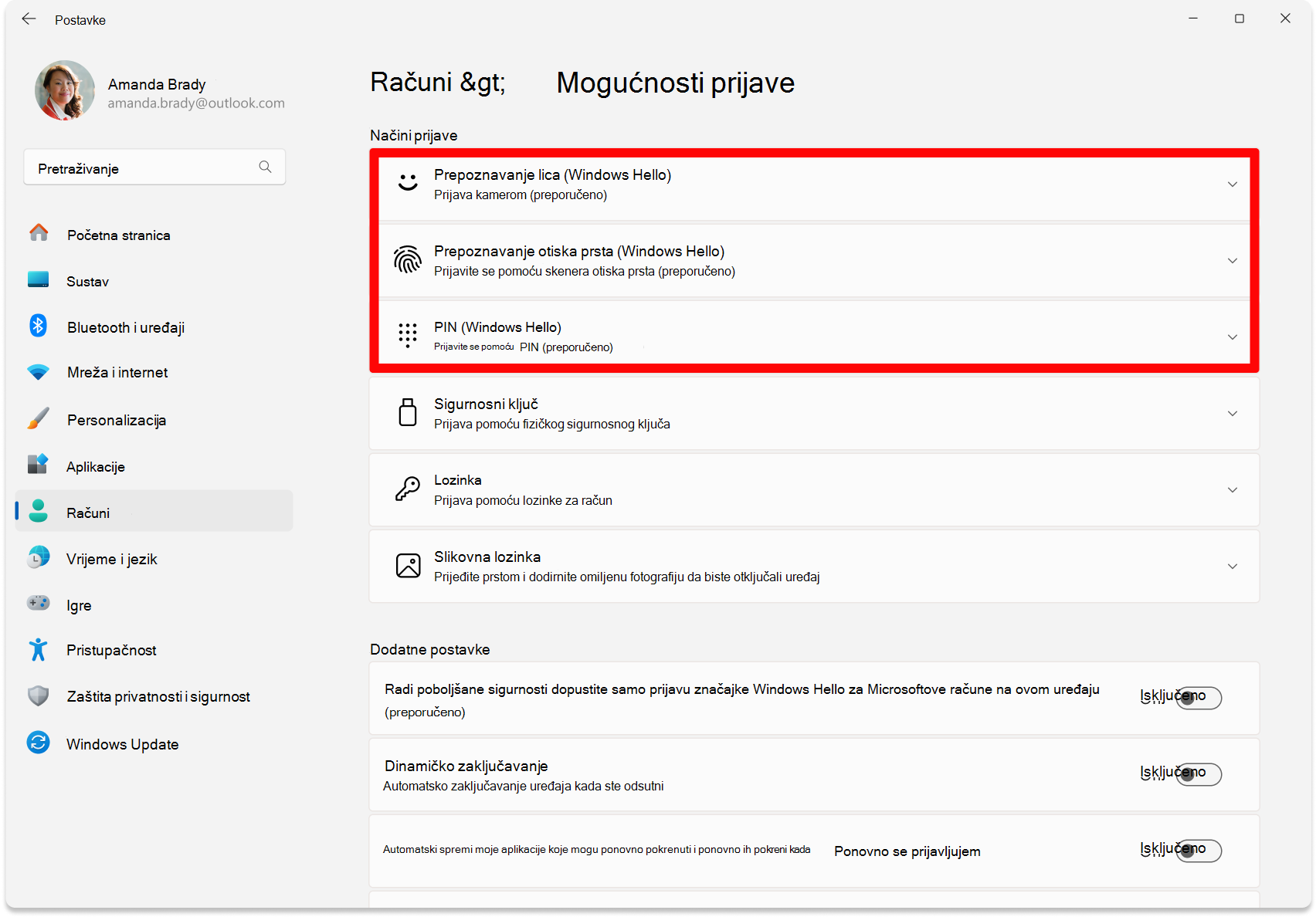
Task: Click the Bluetooth icon in sidebar
Action: (x=39, y=326)
